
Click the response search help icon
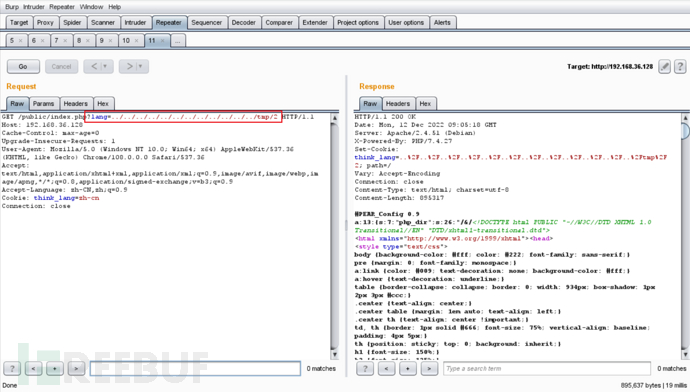[x=365, y=368]
